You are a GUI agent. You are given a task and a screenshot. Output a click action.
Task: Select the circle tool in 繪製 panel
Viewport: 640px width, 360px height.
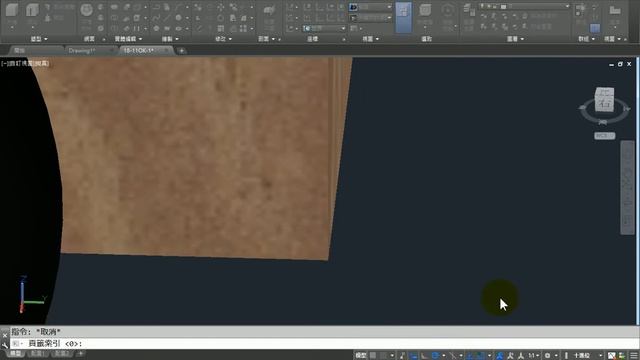(x=178, y=18)
